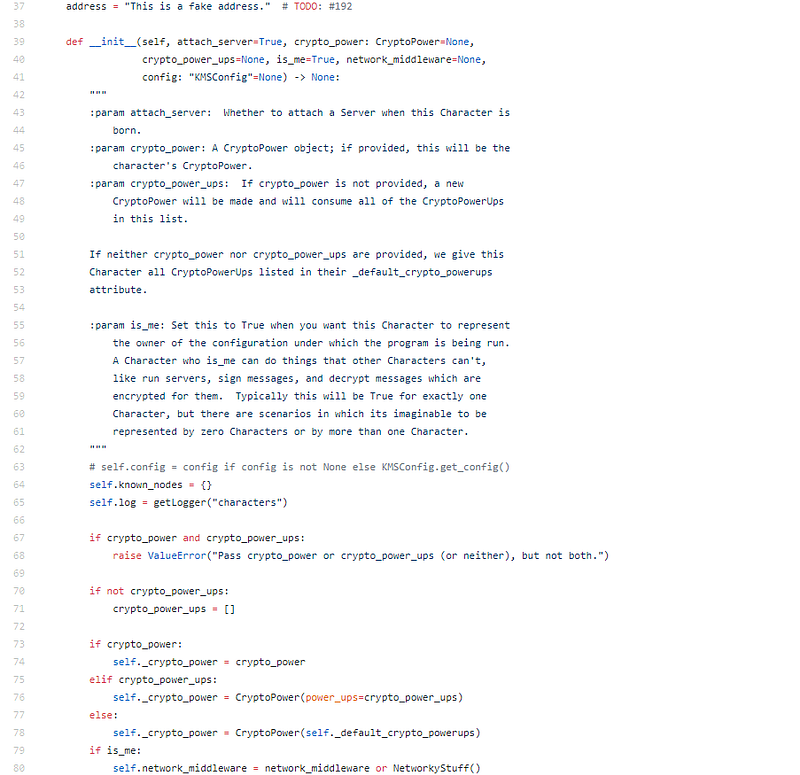
Task: Click line number 80
Action: click(19, 768)
